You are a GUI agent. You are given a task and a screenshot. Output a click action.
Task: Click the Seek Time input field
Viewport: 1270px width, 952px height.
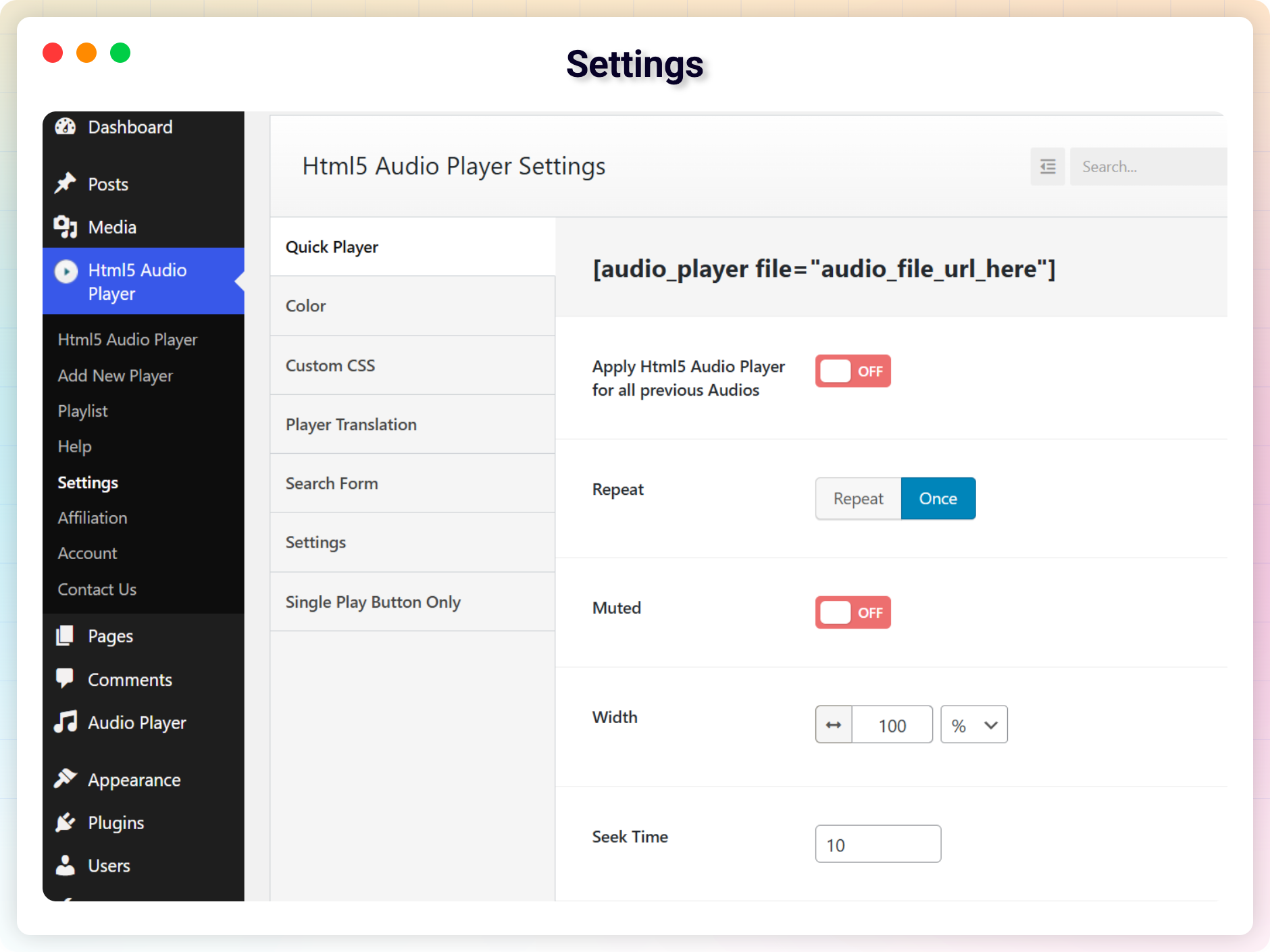tap(878, 844)
